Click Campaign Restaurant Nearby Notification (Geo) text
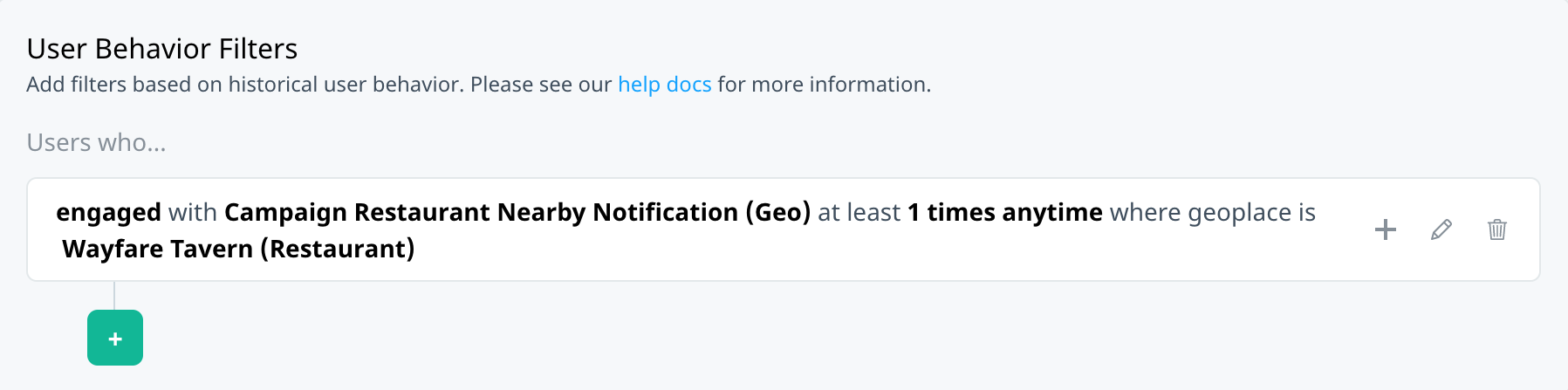Screen dimensions: 1568x390 pyautogui.click(x=517, y=213)
